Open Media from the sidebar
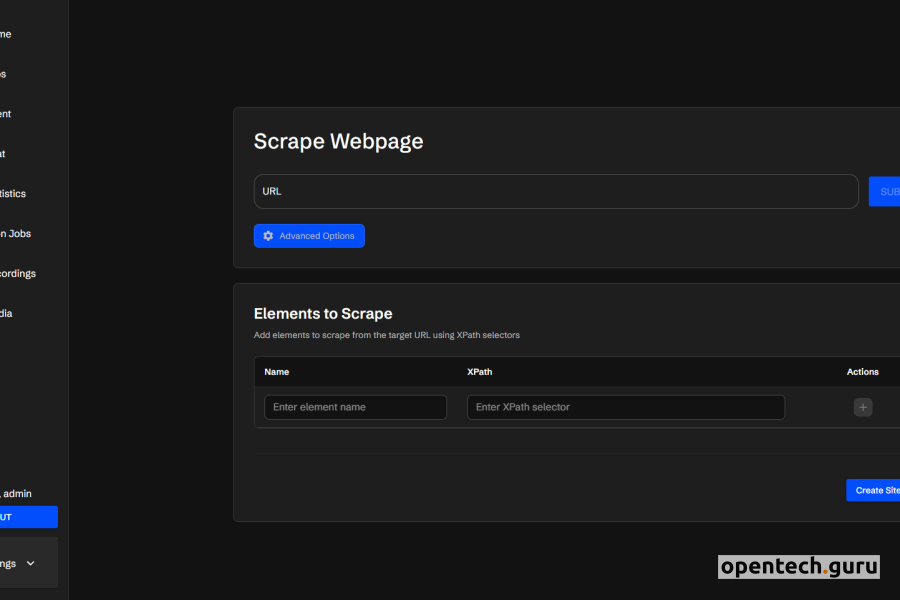Viewport: 900px width, 600px height. 8,313
